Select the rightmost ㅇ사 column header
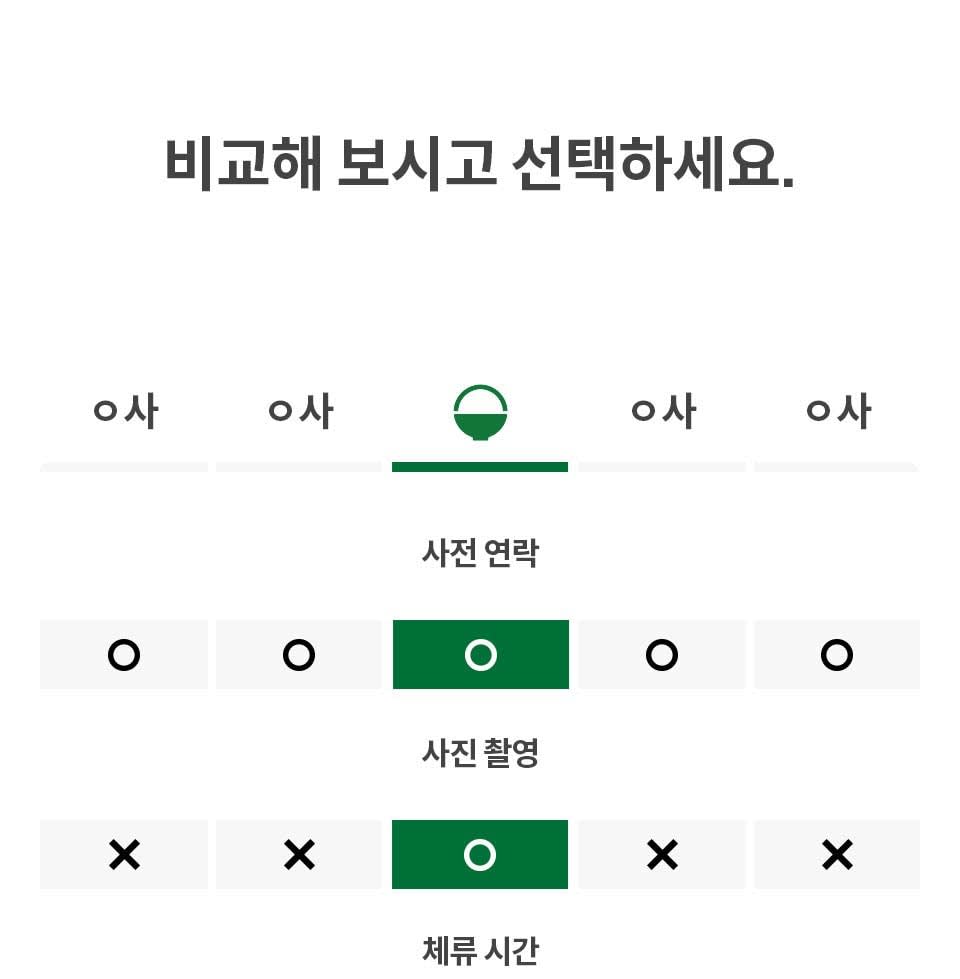The width and height of the screenshot is (960, 979). pos(837,411)
